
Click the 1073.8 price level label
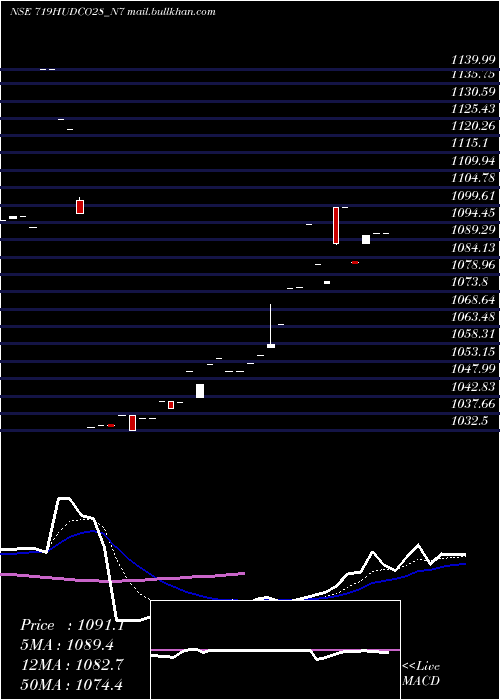469,282
